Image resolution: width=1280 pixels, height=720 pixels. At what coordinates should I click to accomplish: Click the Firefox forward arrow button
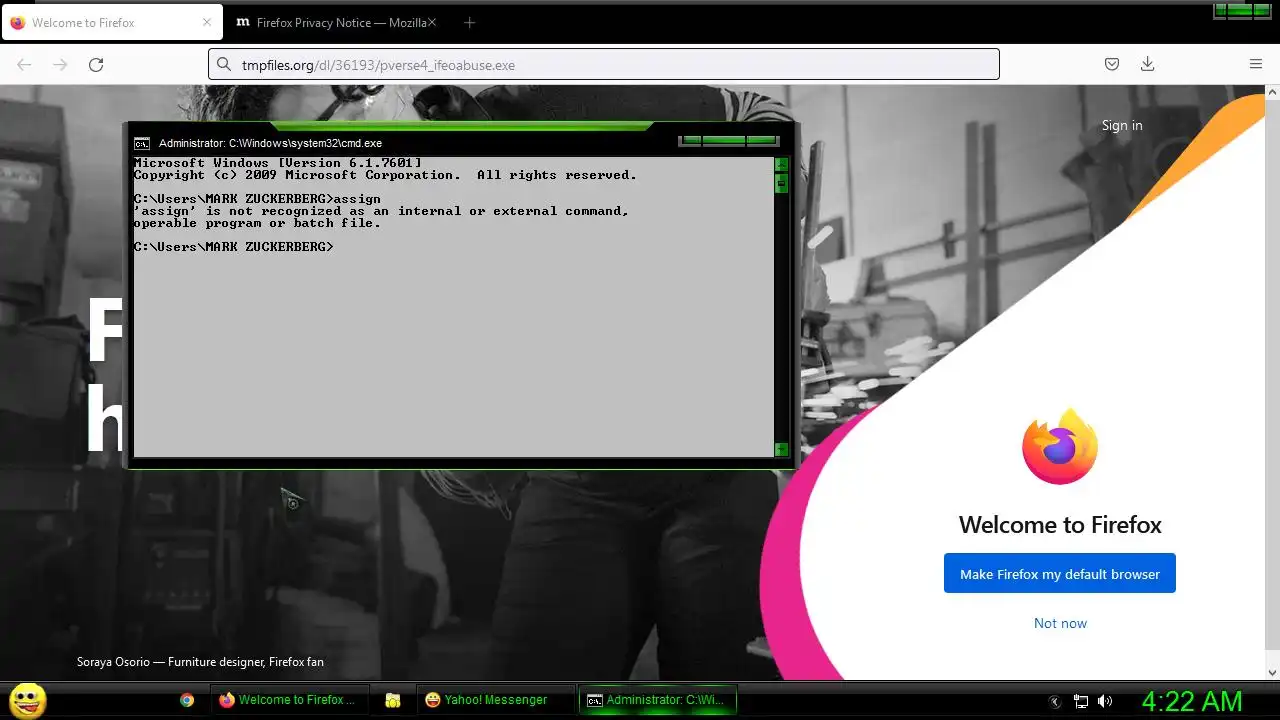tap(60, 65)
